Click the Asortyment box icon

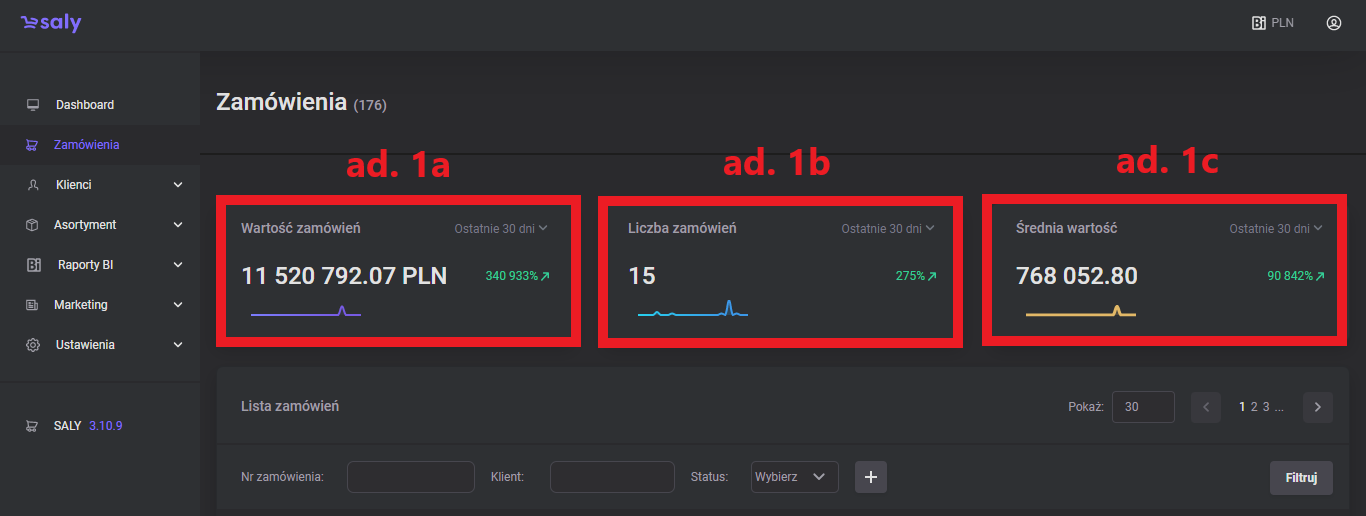pyautogui.click(x=33, y=225)
